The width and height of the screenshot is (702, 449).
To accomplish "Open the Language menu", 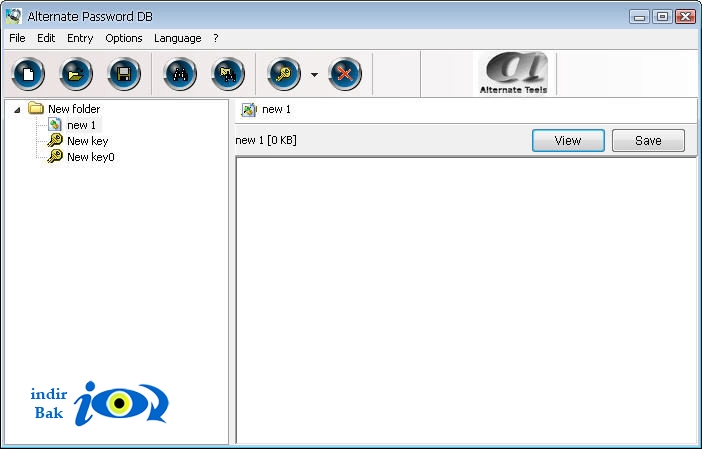I will point(178,38).
